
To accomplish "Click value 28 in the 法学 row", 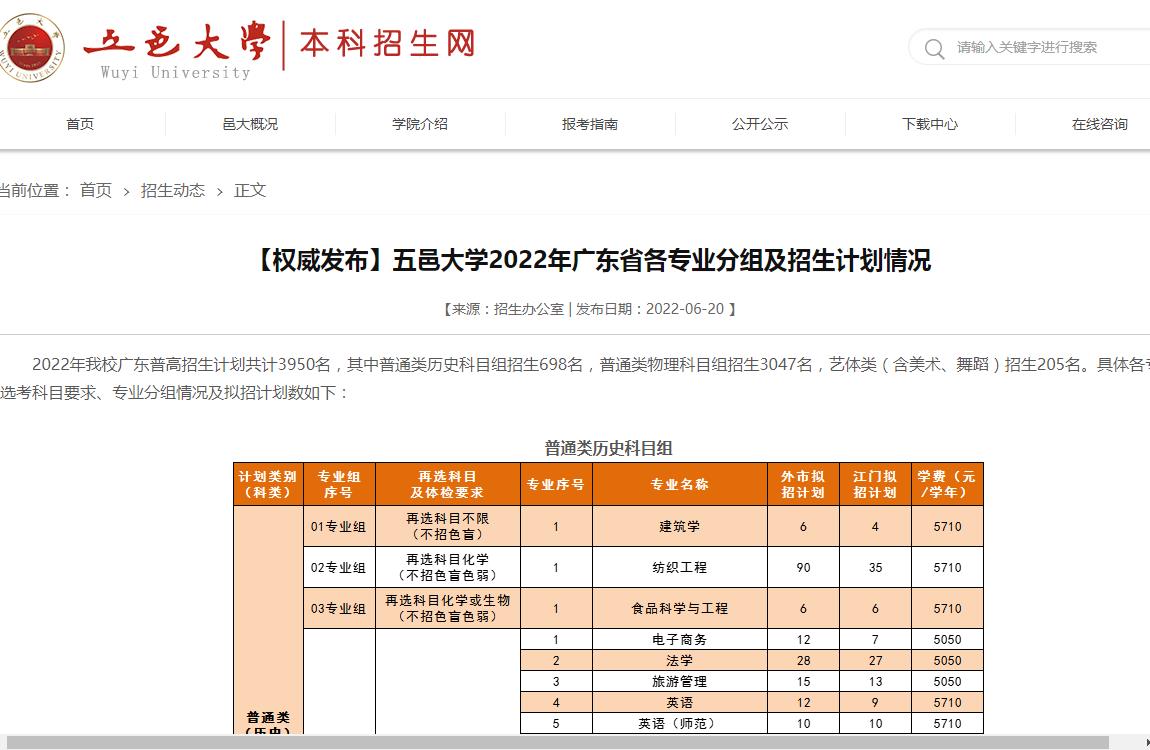I will point(803,661).
